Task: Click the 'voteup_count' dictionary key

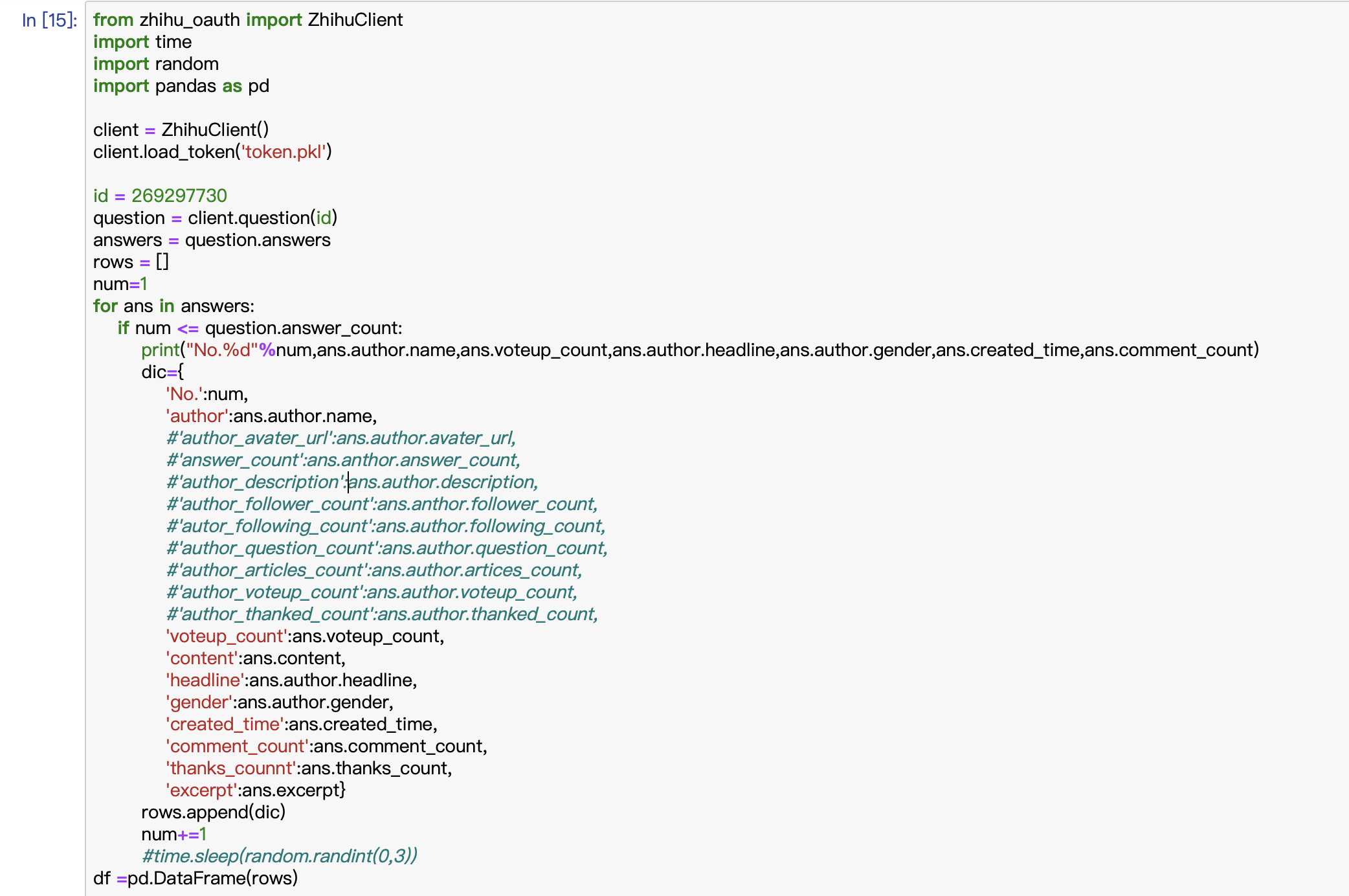Action: 227,636
